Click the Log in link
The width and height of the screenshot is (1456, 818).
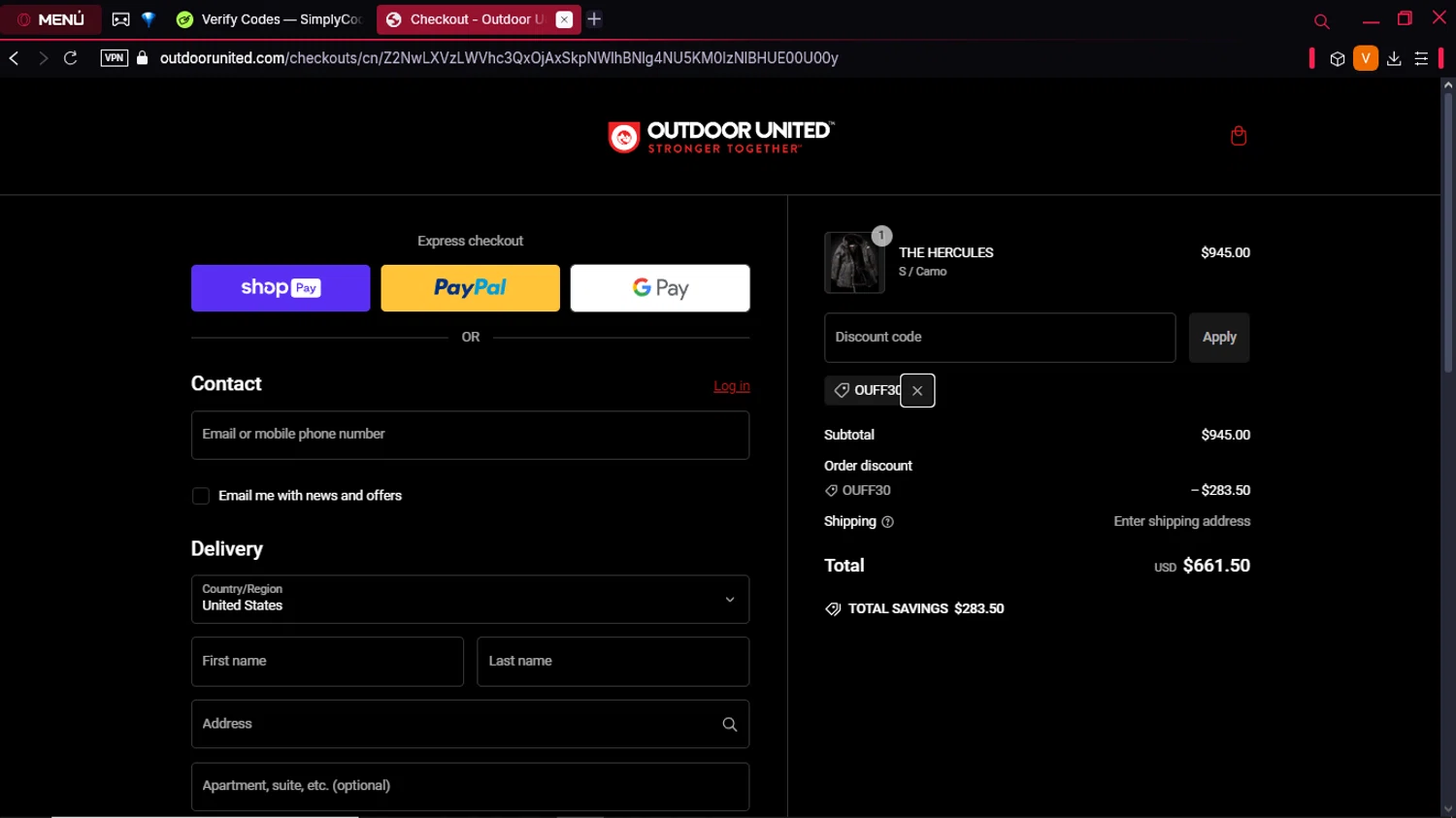(x=732, y=386)
